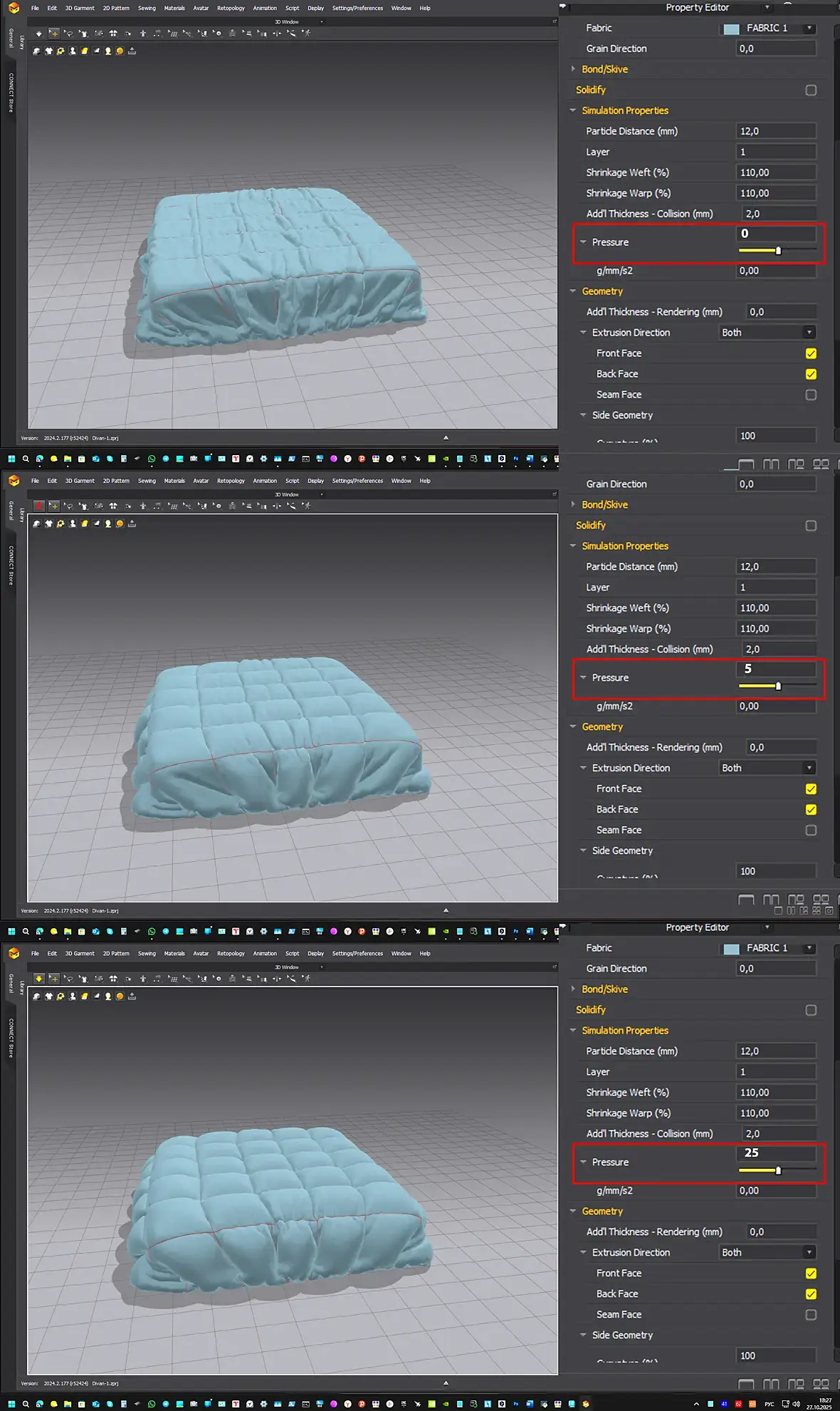Select the Select/Move tool in Pressure 0 window
This screenshot has width=840, height=1411.
tap(53, 33)
